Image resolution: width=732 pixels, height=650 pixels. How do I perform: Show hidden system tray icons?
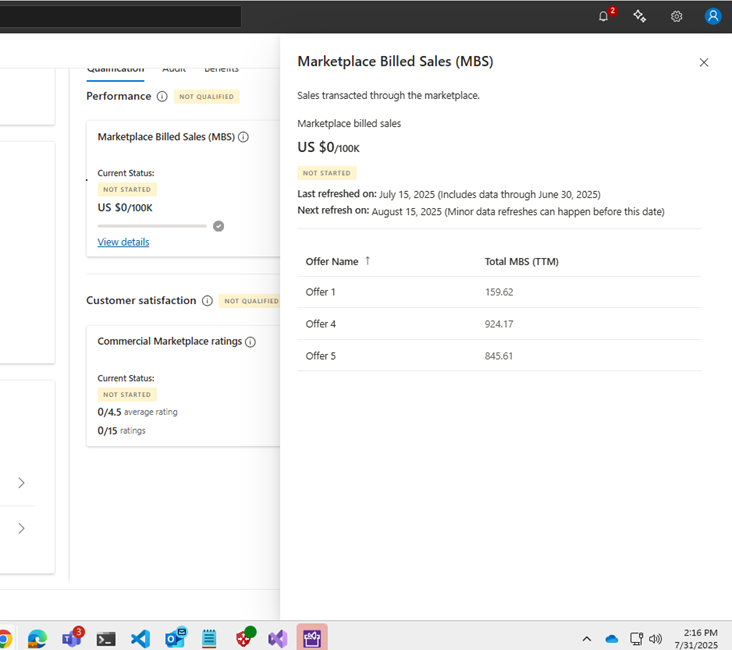(587, 639)
